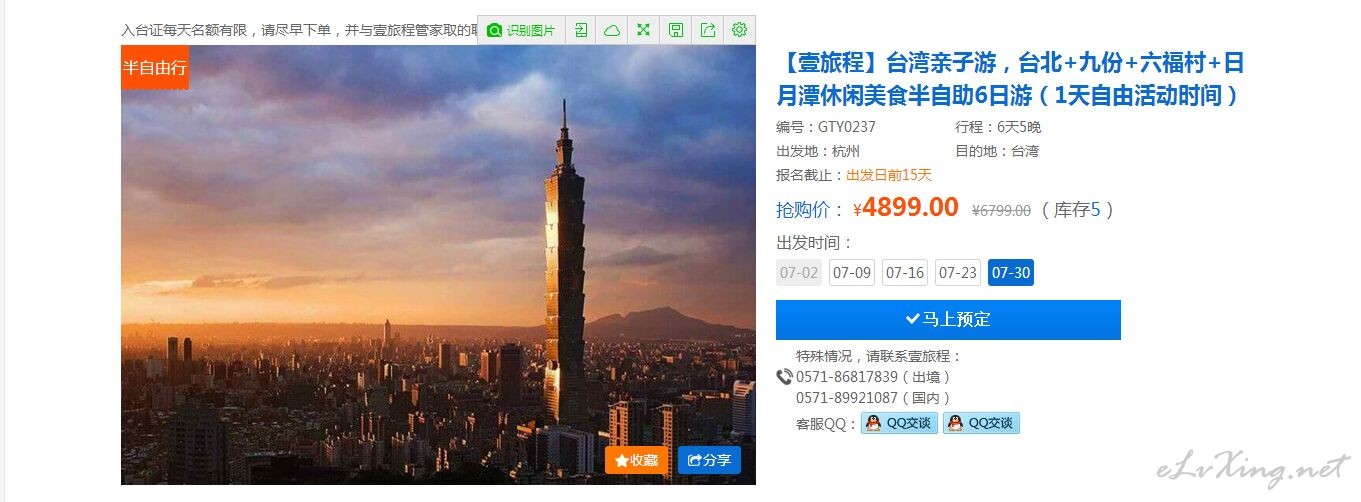Select the 07-02 departure date
Screen dimensions: 1361x502
point(799,273)
